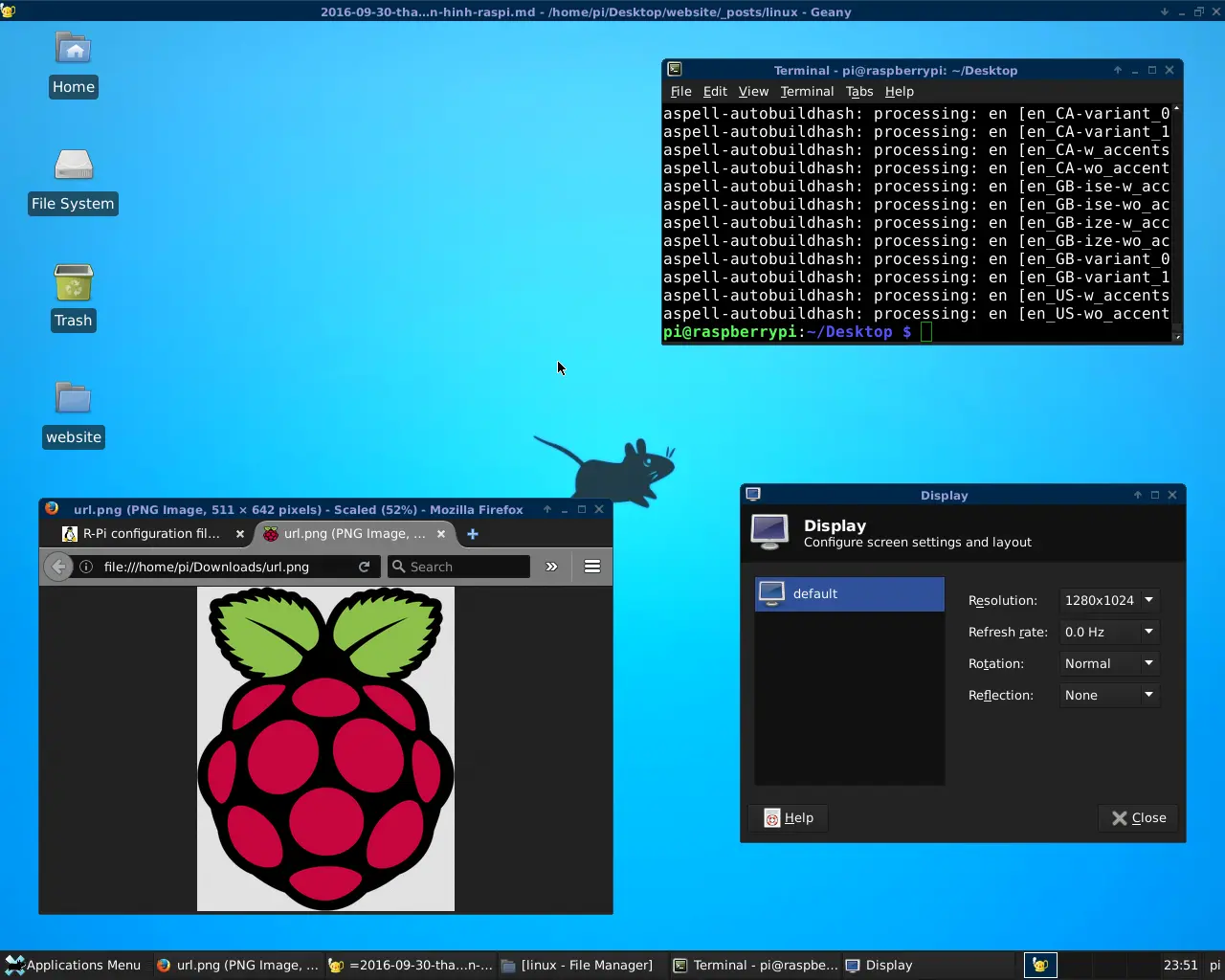The width and height of the screenshot is (1225, 980).
Task: Select the default display in list
Action: point(849,593)
